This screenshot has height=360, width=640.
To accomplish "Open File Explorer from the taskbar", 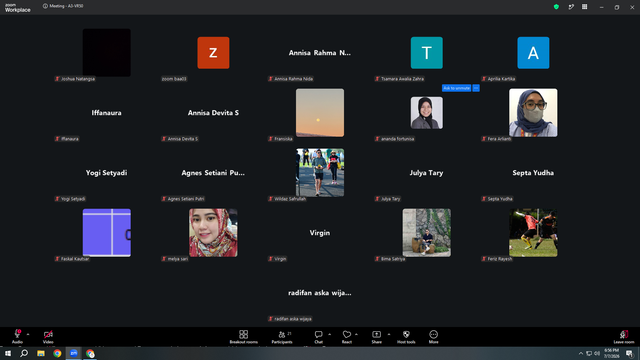I will coord(41,353).
